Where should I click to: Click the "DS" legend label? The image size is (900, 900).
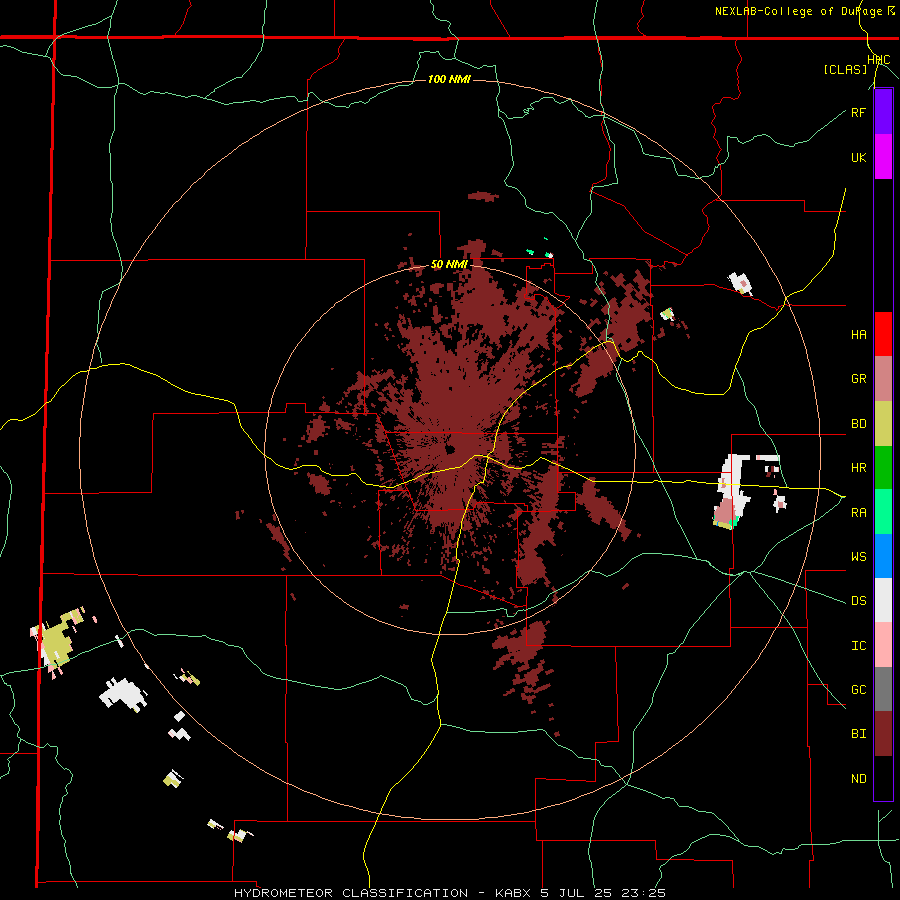tap(858, 601)
